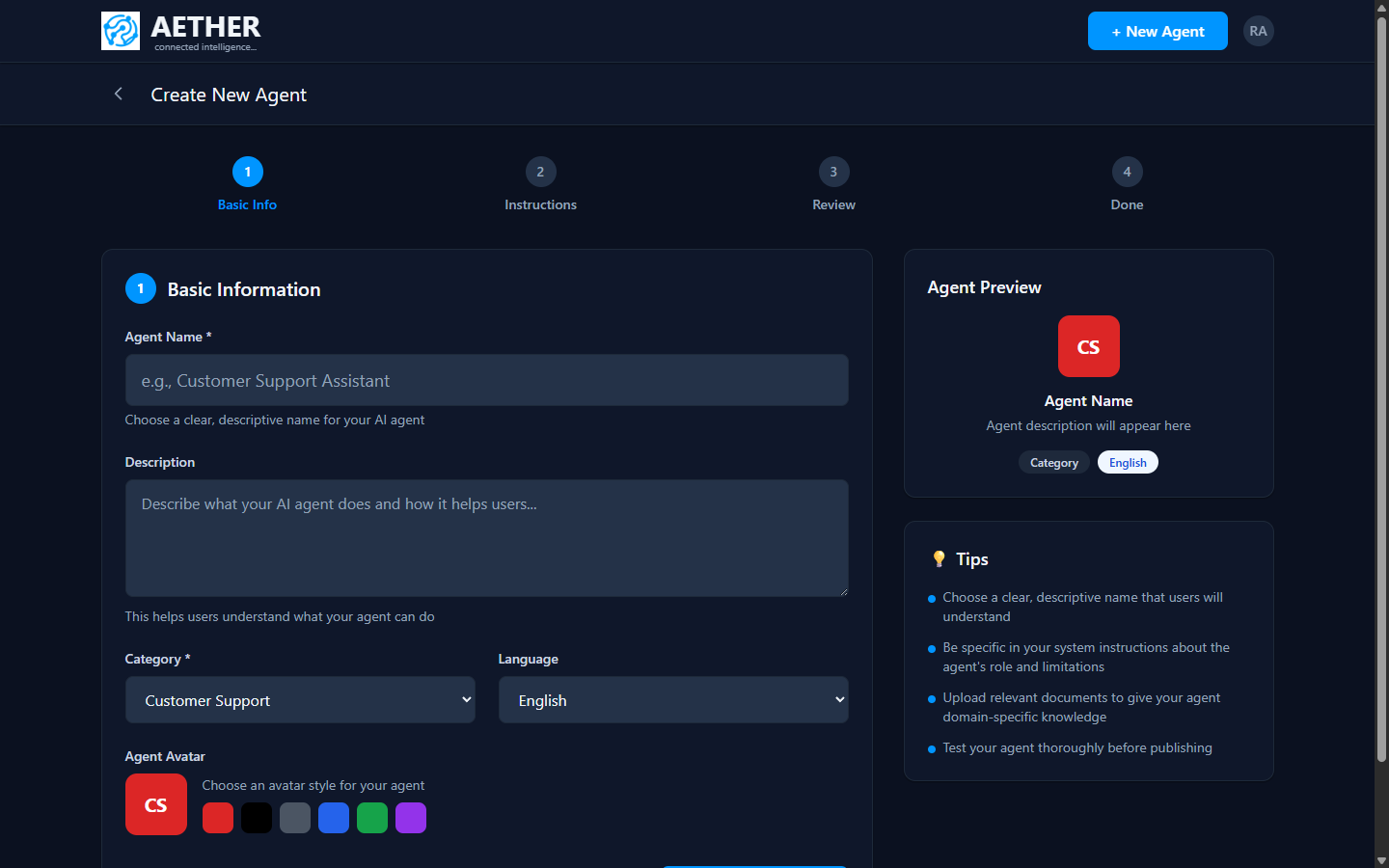Choose the blue avatar color
Screen dimensions: 1389x868
[x=334, y=818]
